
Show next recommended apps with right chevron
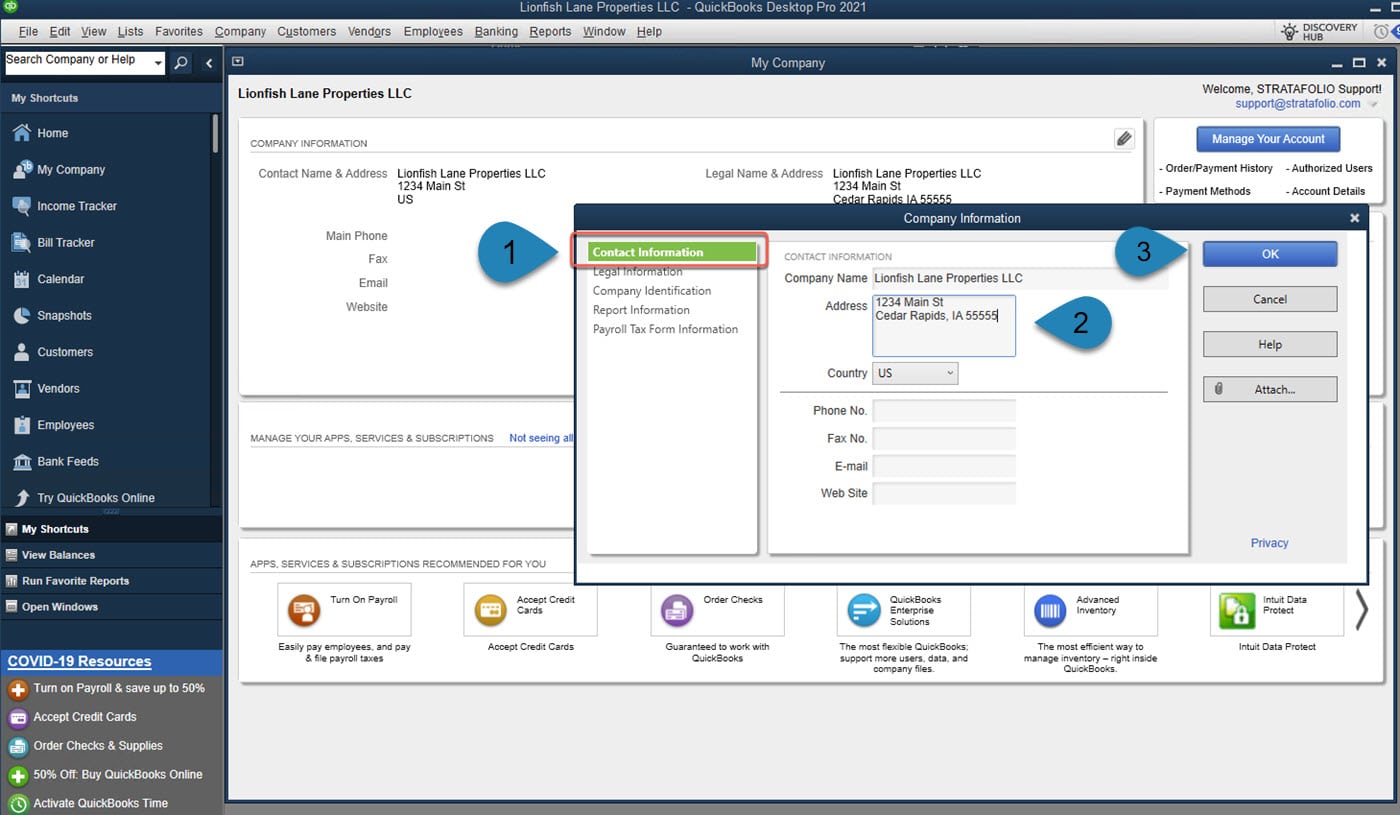click(1361, 610)
